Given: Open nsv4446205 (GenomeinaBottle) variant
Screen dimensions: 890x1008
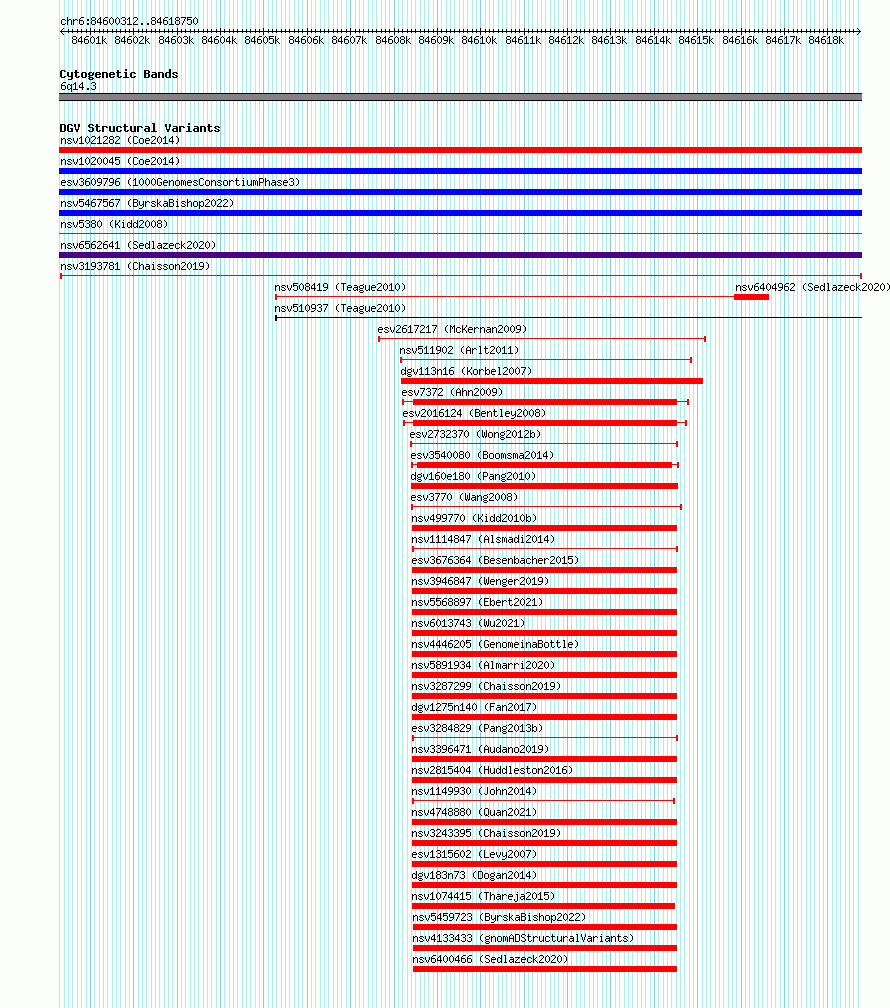Looking at the screenshot, I should tap(495, 644).
